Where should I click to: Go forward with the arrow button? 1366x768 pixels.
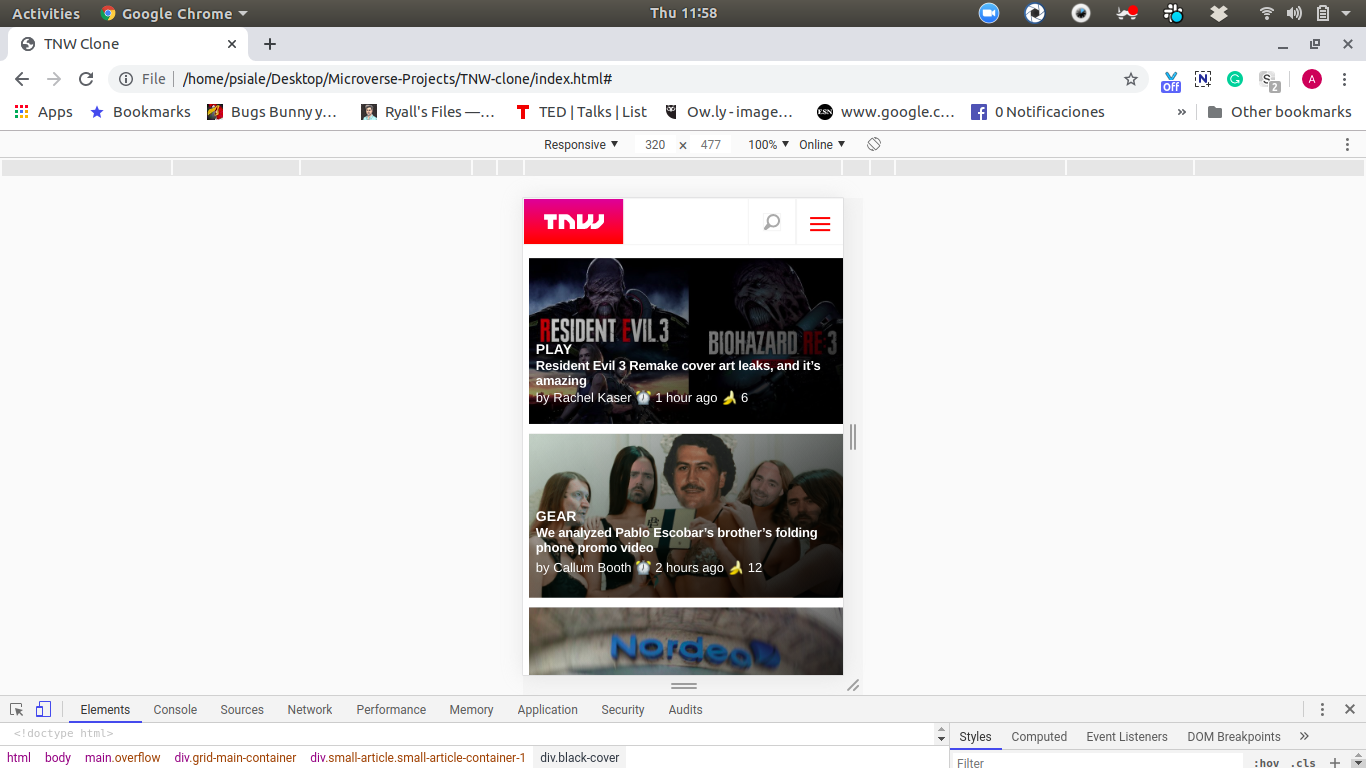coord(54,79)
